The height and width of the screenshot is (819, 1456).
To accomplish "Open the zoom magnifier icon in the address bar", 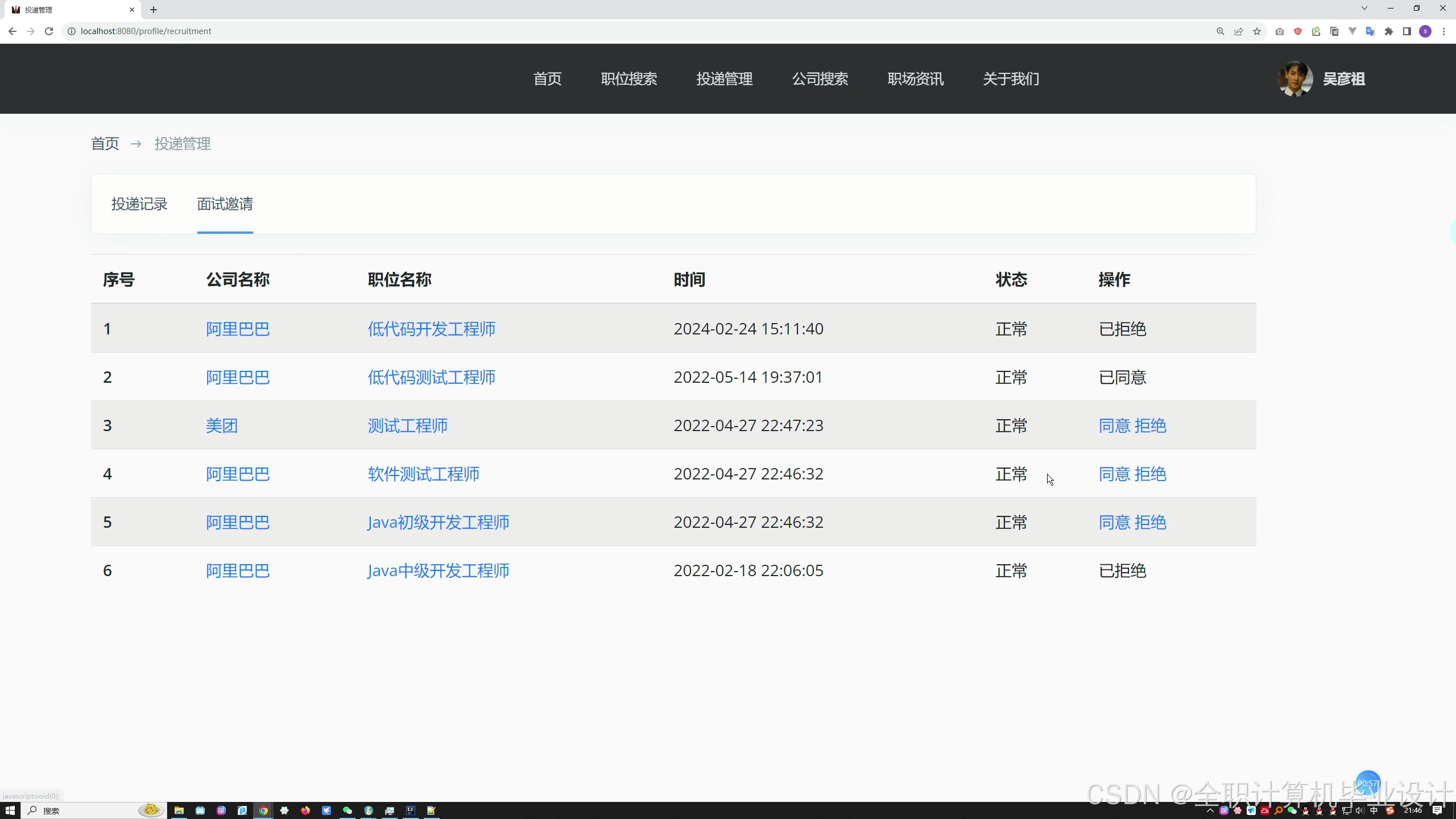I will tap(1221, 31).
